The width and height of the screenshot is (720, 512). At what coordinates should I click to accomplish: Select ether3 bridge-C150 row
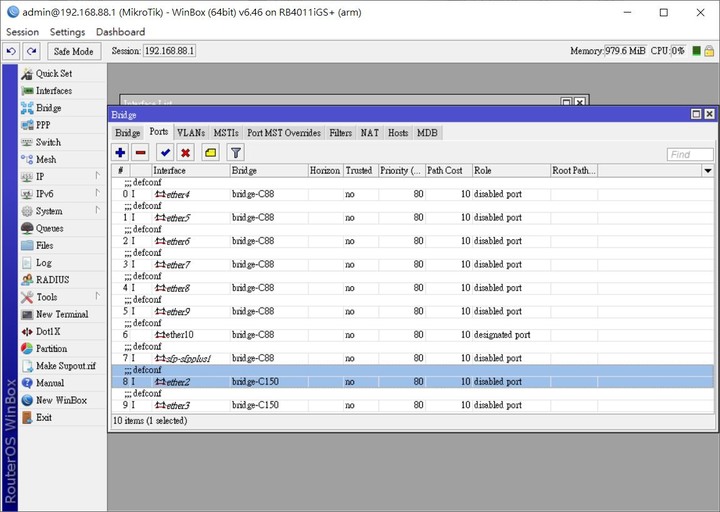pos(412,405)
